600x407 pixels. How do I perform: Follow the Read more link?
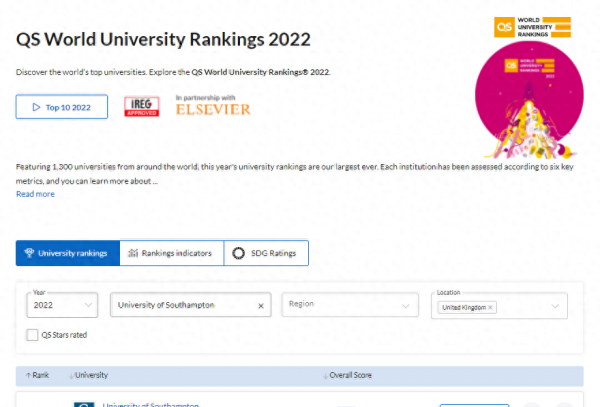click(x=35, y=194)
